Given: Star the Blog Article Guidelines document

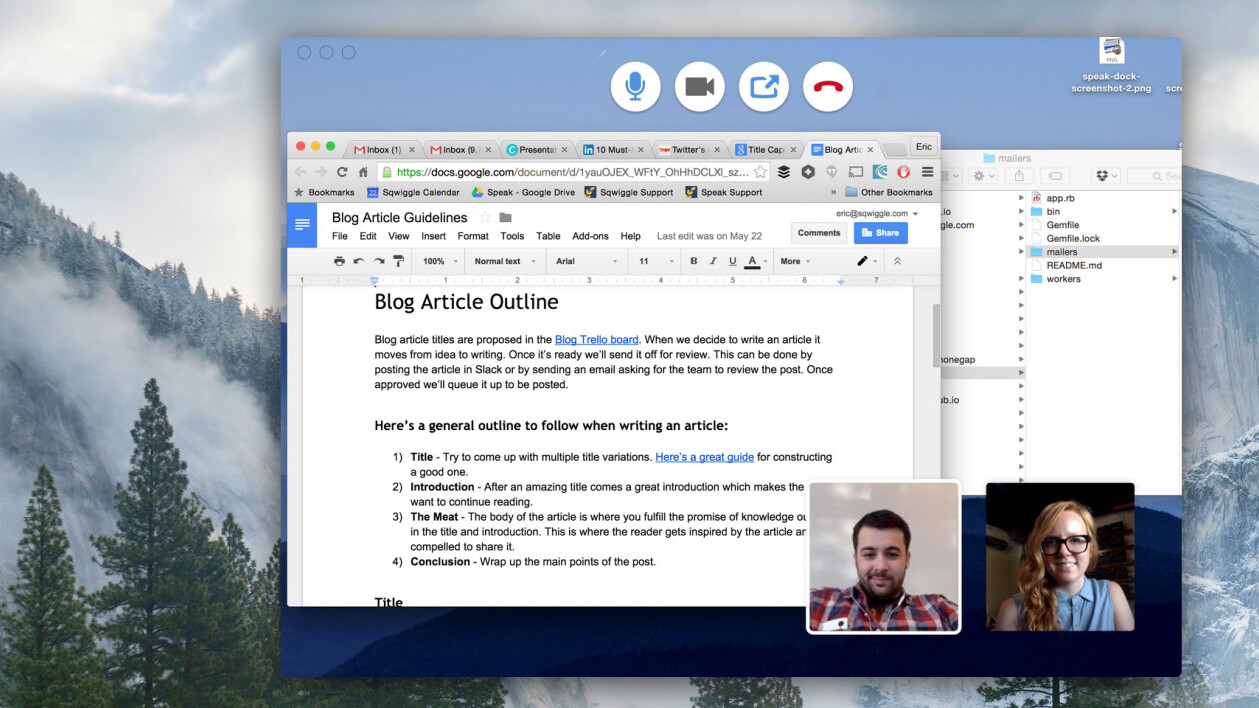Looking at the screenshot, I should (485, 218).
